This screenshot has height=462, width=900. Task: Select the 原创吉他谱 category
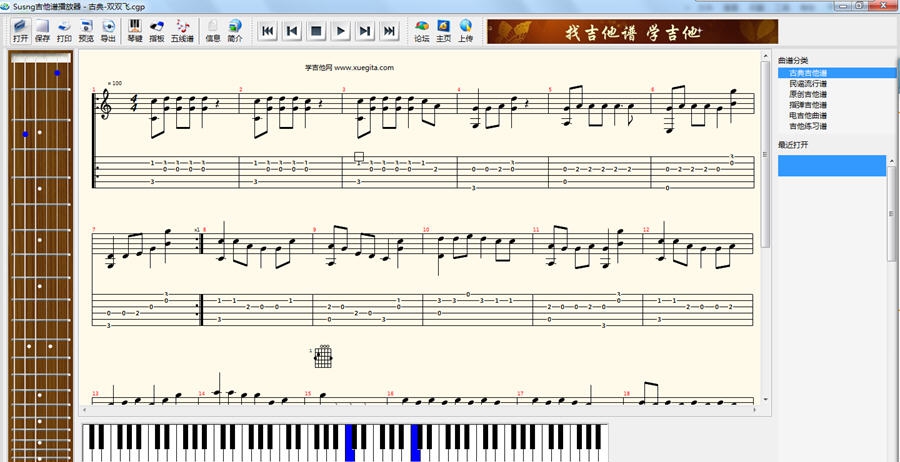(x=808, y=94)
